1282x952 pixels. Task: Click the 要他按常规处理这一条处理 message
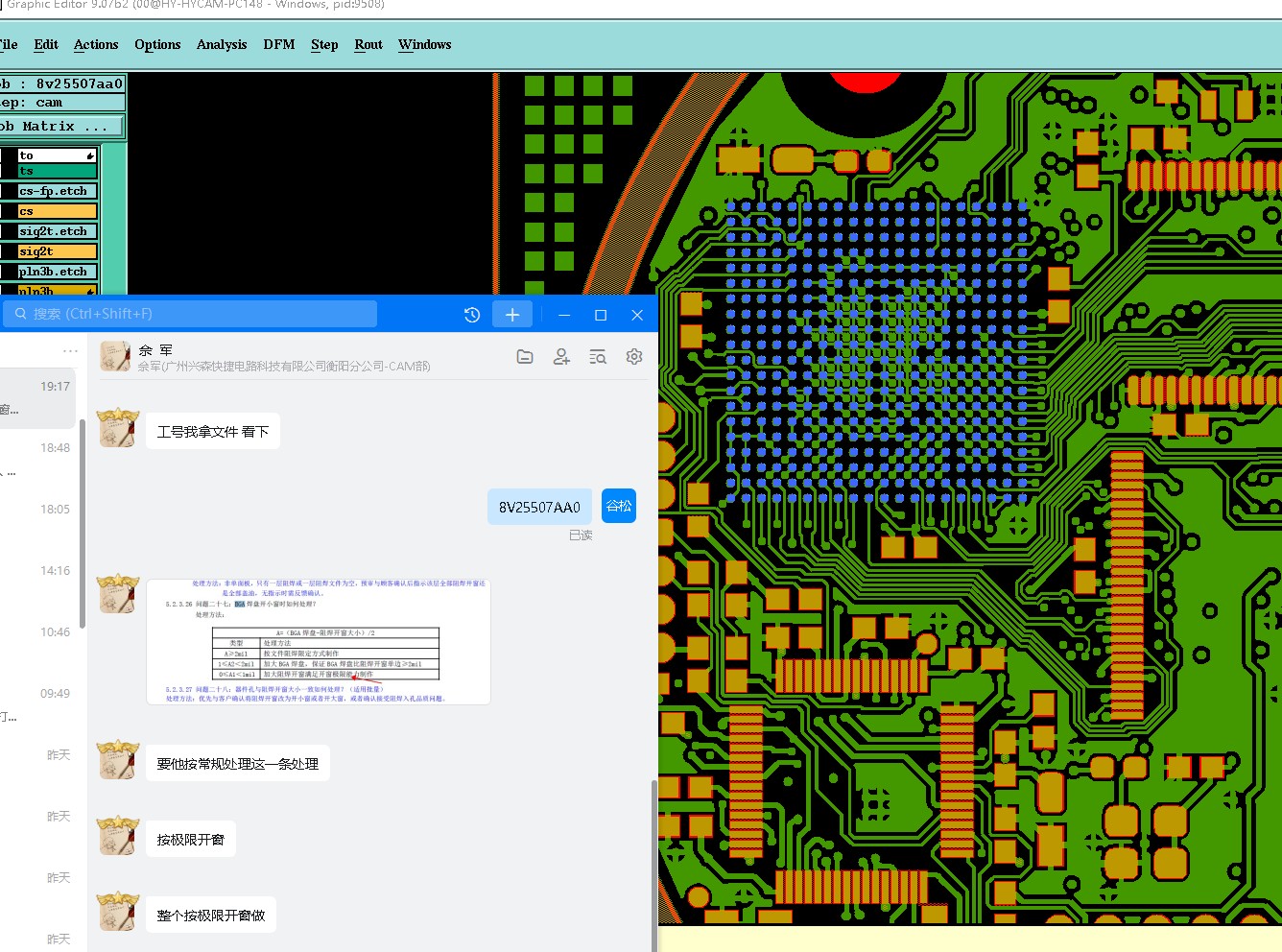237,764
